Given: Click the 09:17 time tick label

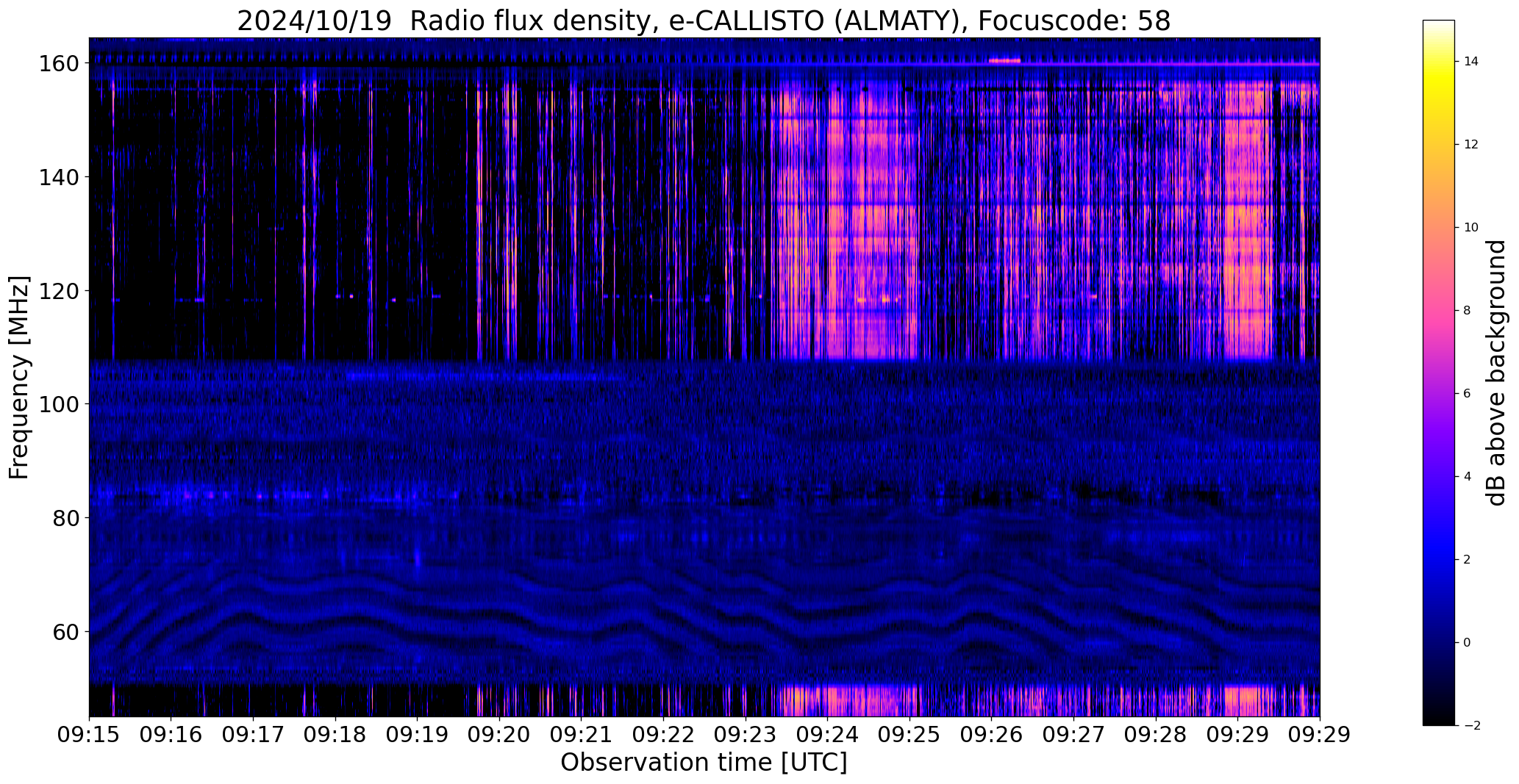Looking at the screenshot, I should pyautogui.click(x=253, y=736).
